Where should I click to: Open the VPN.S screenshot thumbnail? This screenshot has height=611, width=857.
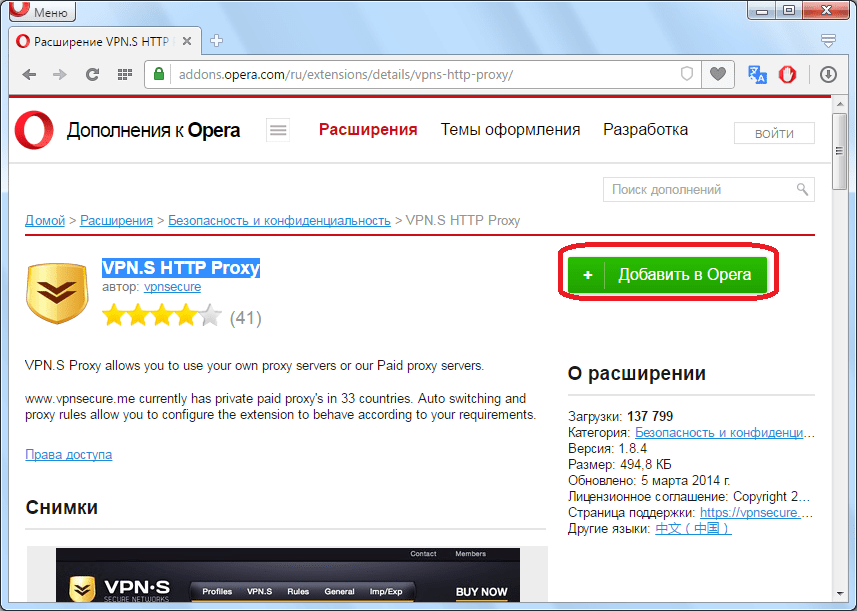(287, 574)
